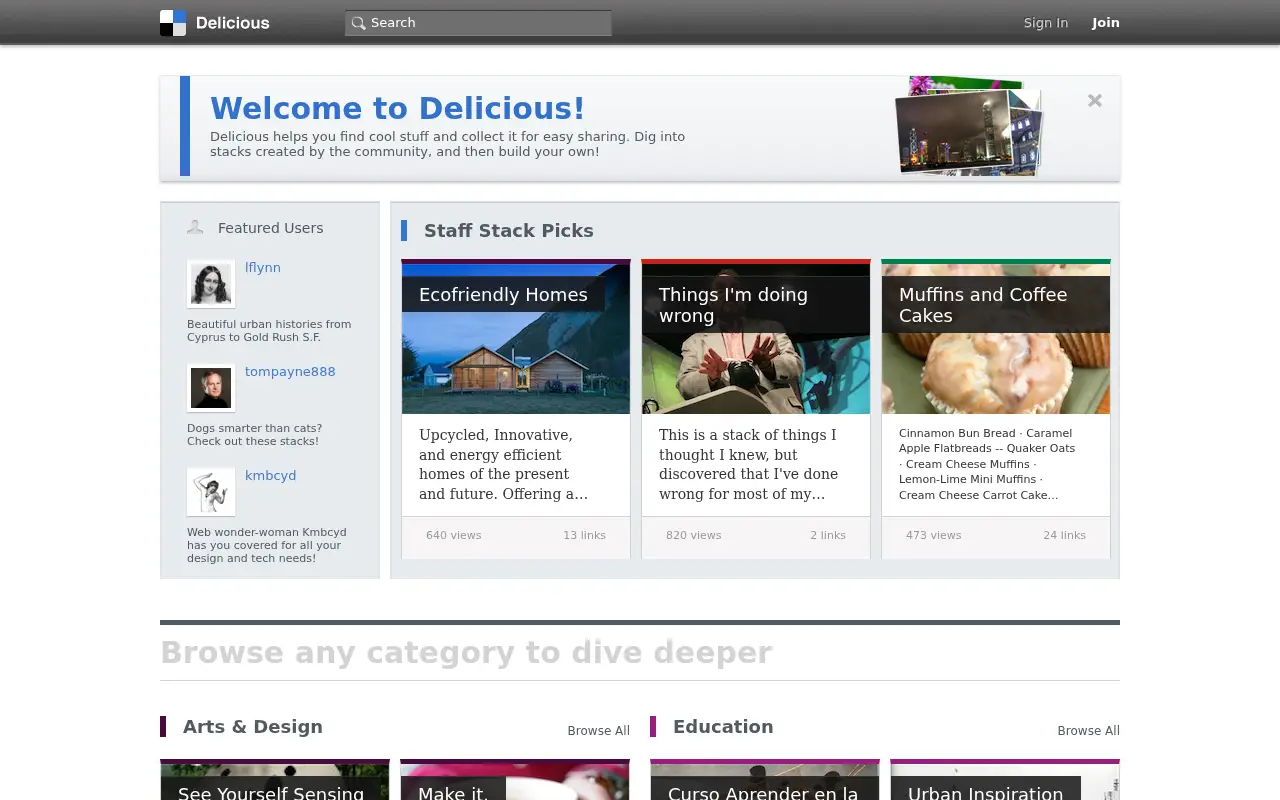The height and width of the screenshot is (800, 1280).
Task: Open the Make it. stack card
Action: pyautogui.click(x=515, y=781)
